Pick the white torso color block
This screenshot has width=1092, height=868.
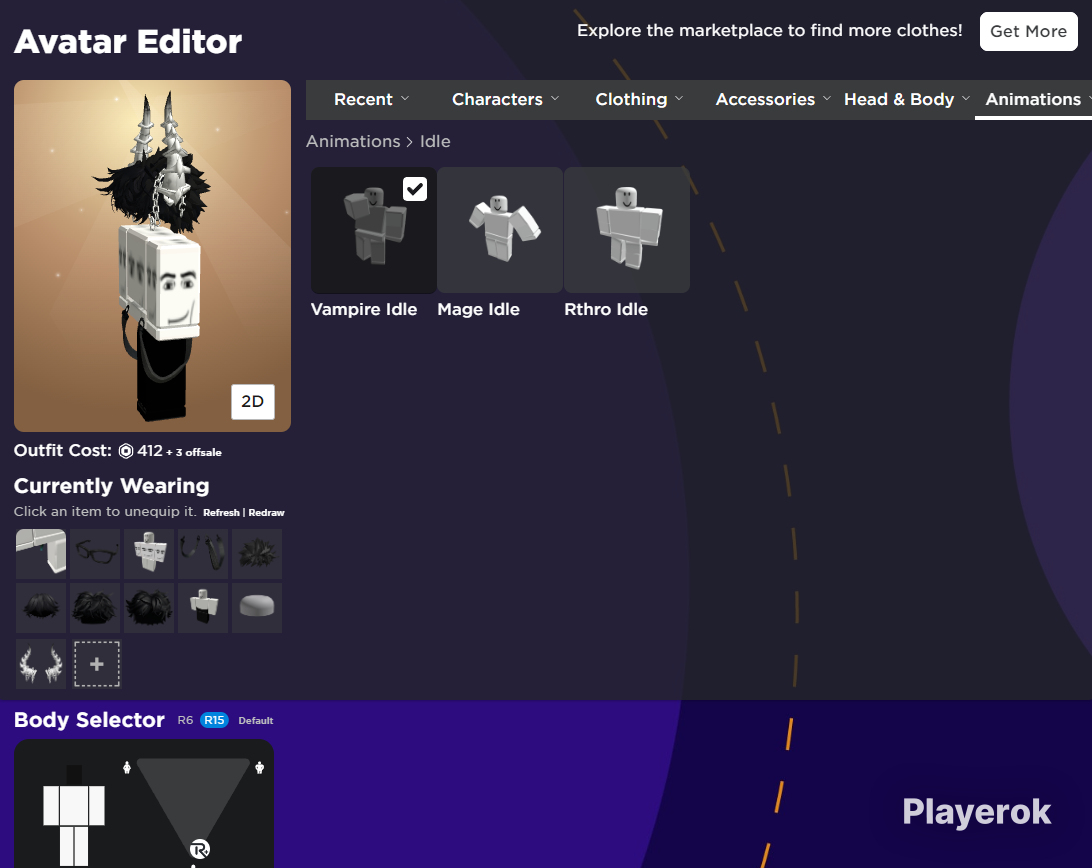tap(74, 806)
